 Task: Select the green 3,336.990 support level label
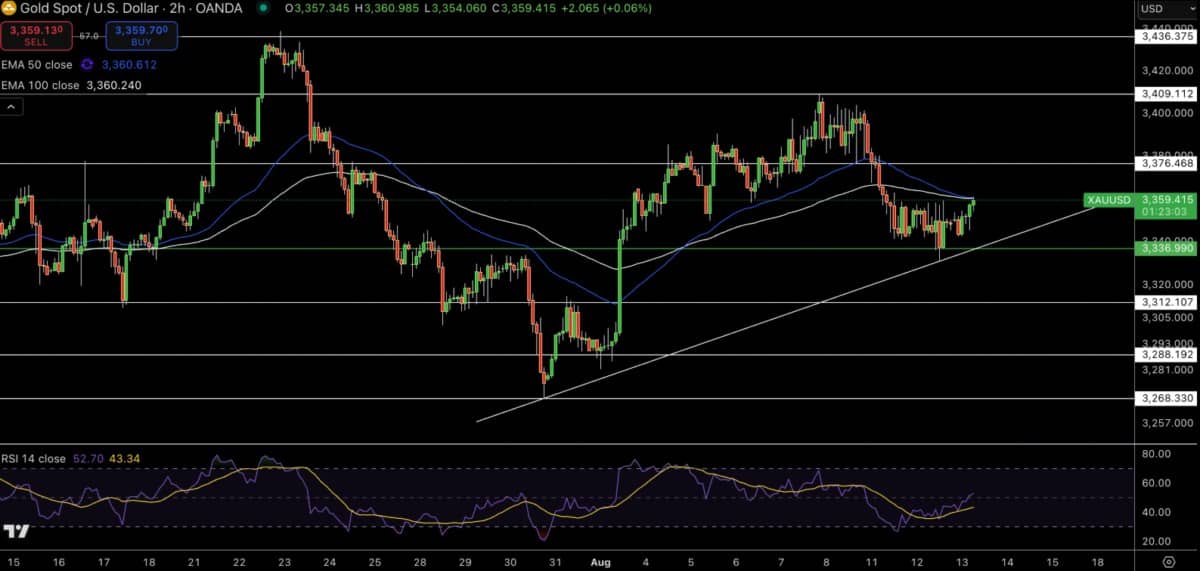tap(1165, 248)
